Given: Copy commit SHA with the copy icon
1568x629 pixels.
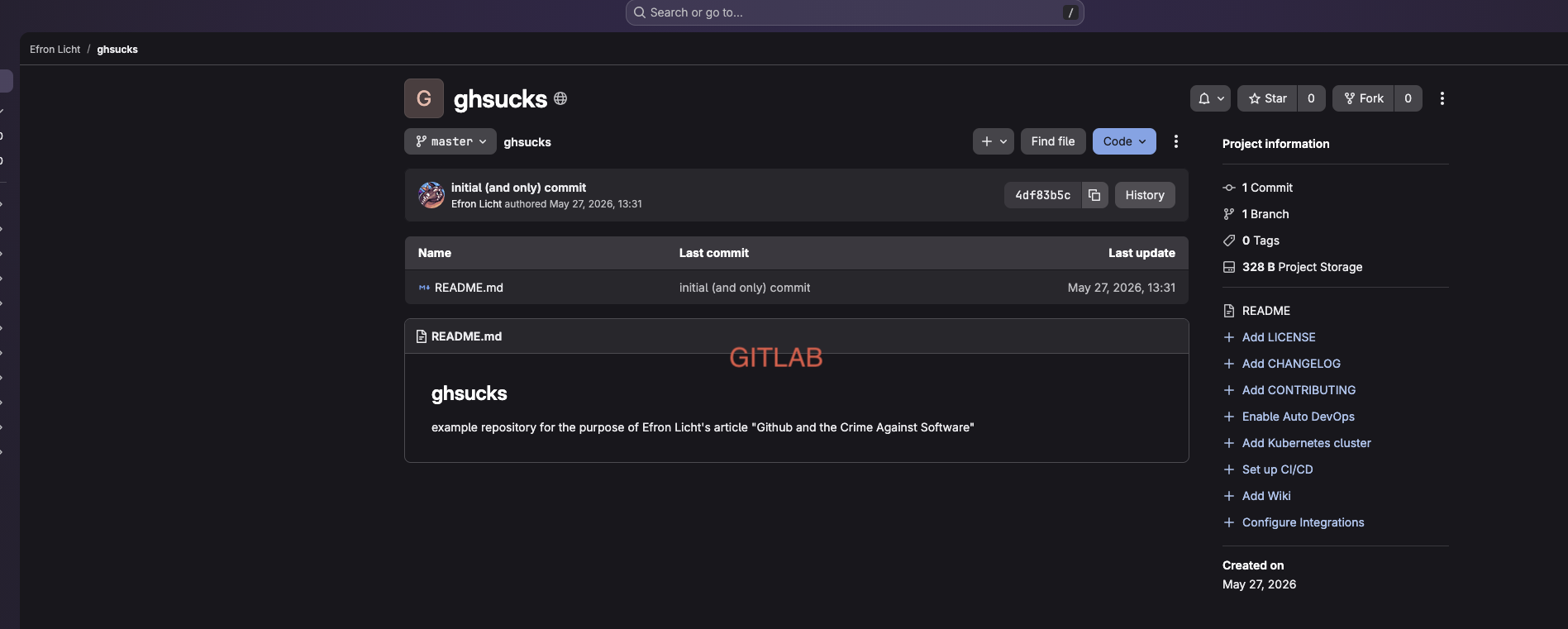Looking at the screenshot, I should tap(1094, 195).
